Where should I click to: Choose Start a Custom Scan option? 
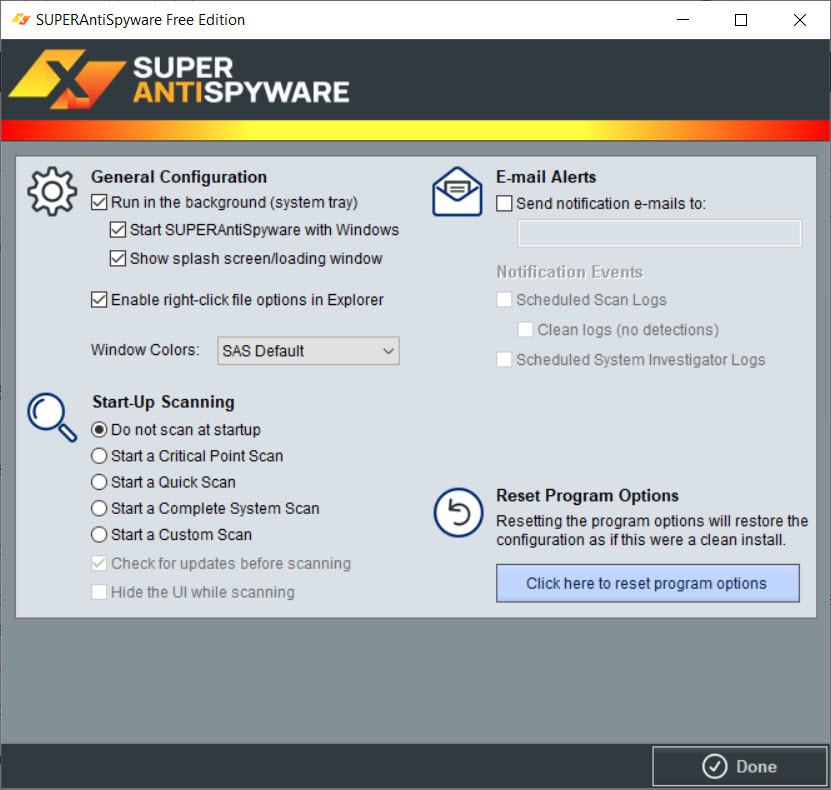coord(99,535)
